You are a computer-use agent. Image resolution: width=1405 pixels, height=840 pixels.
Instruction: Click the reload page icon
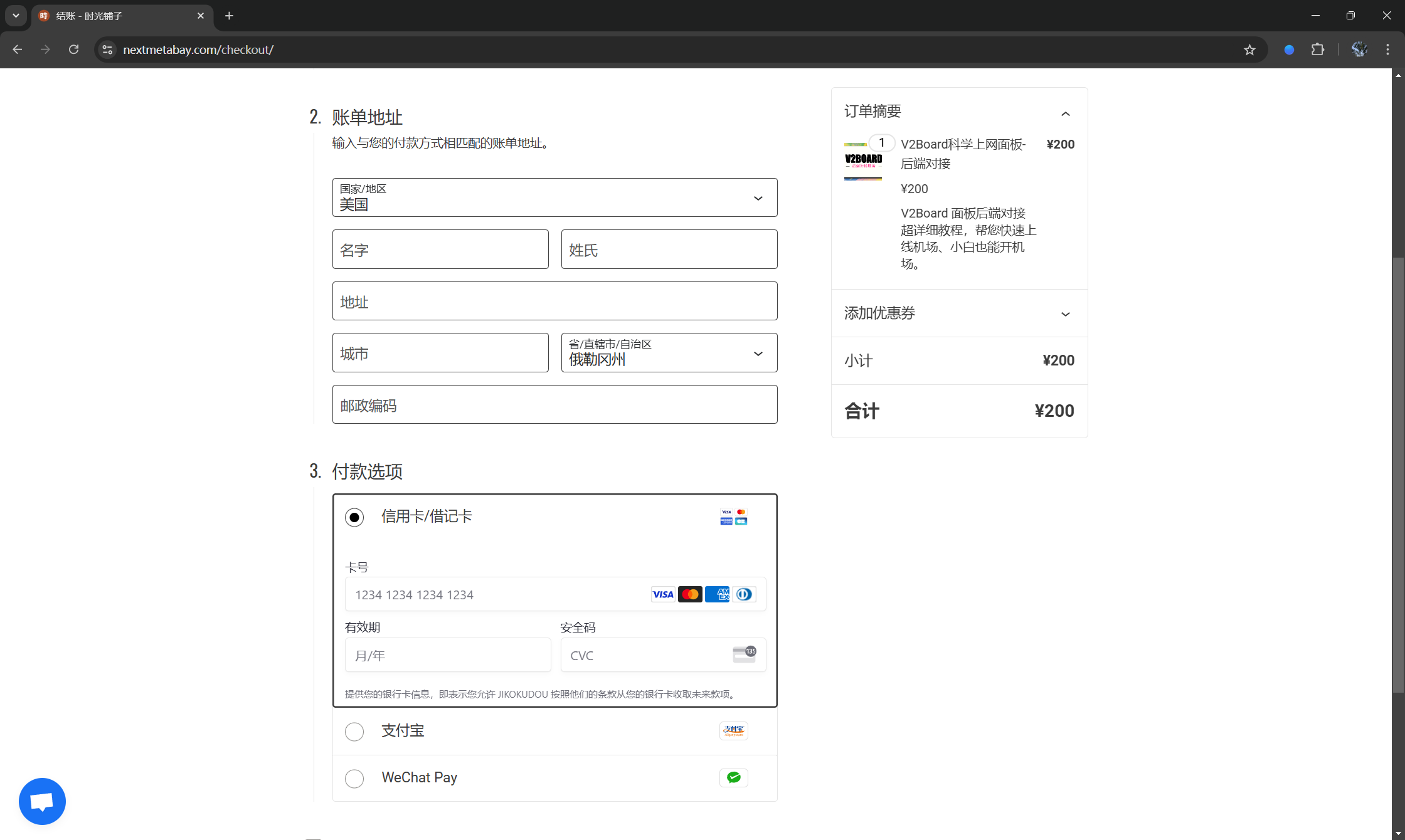click(73, 50)
